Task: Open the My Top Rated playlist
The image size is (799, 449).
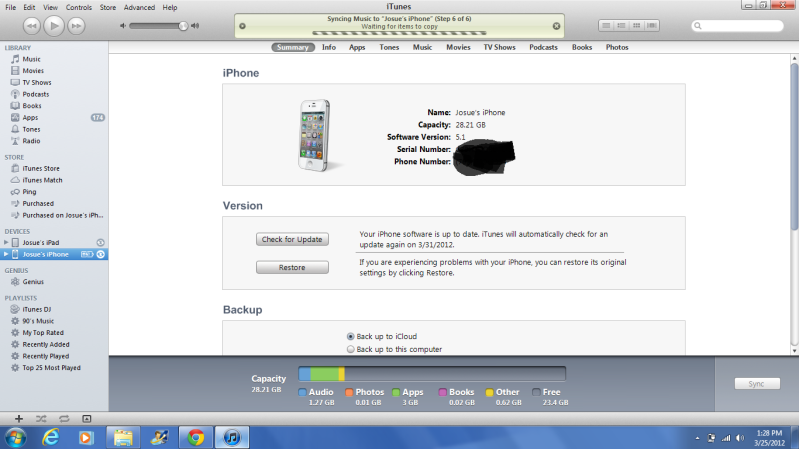Action: click(x=43, y=333)
